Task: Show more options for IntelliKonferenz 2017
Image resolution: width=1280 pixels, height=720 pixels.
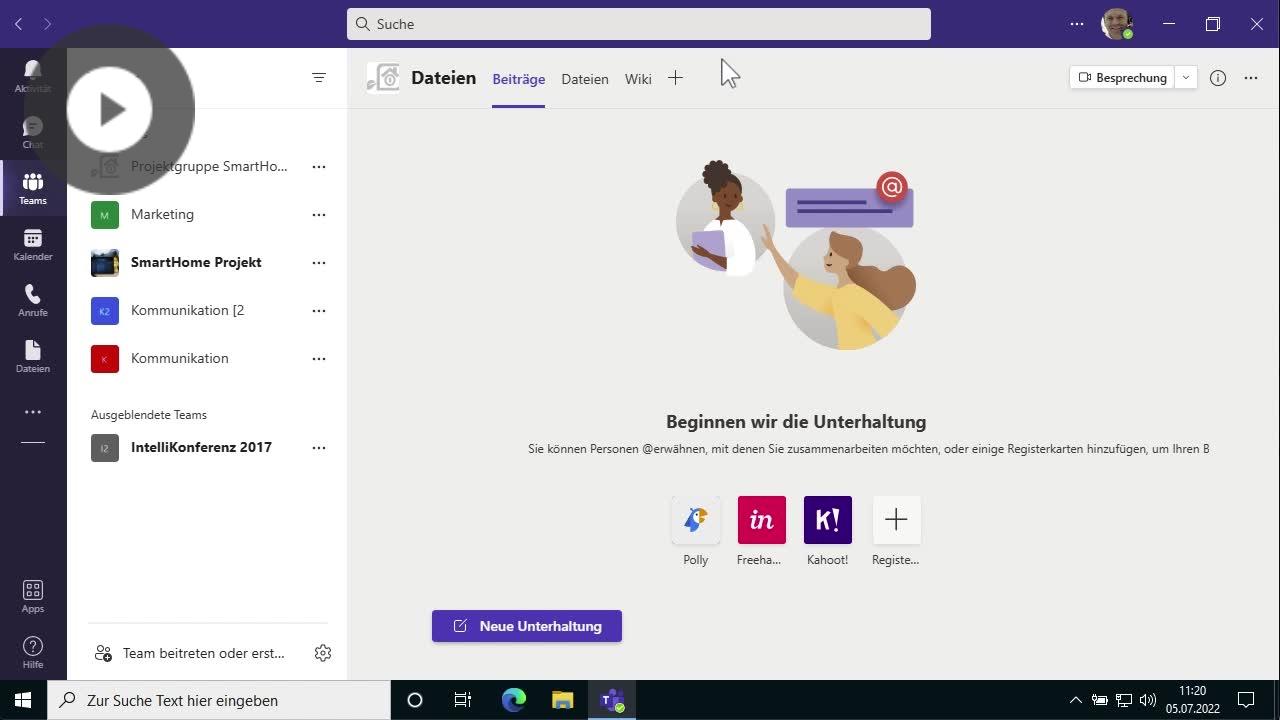Action: click(319, 447)
